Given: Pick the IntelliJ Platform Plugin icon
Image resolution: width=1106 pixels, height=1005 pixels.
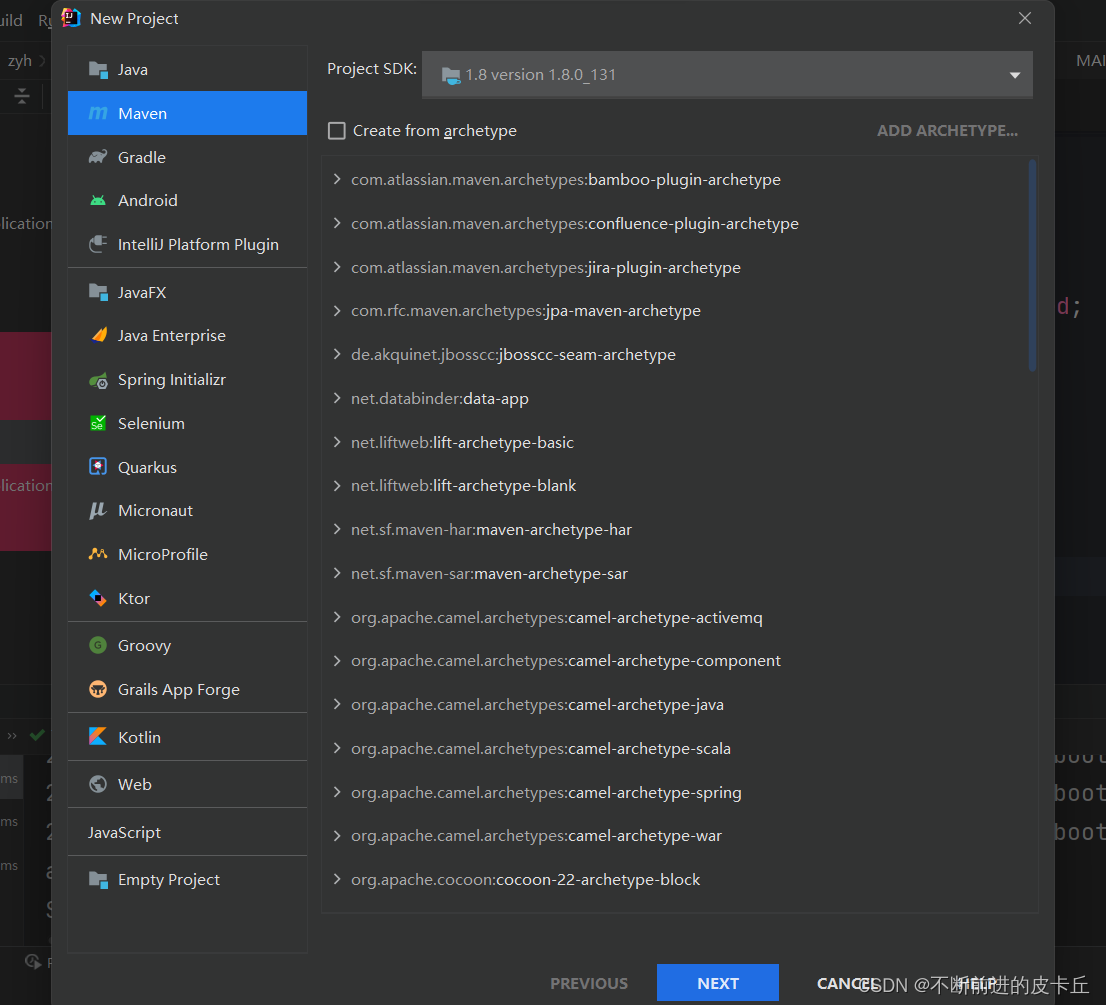Looking at the screenshot, I should tap(98, 244).
